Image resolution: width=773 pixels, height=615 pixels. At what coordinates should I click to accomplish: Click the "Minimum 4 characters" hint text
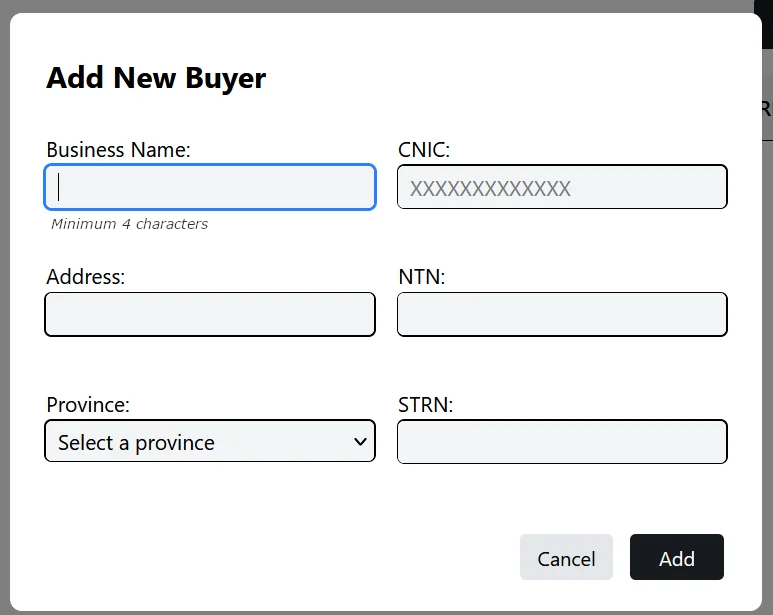coord(129,224)
